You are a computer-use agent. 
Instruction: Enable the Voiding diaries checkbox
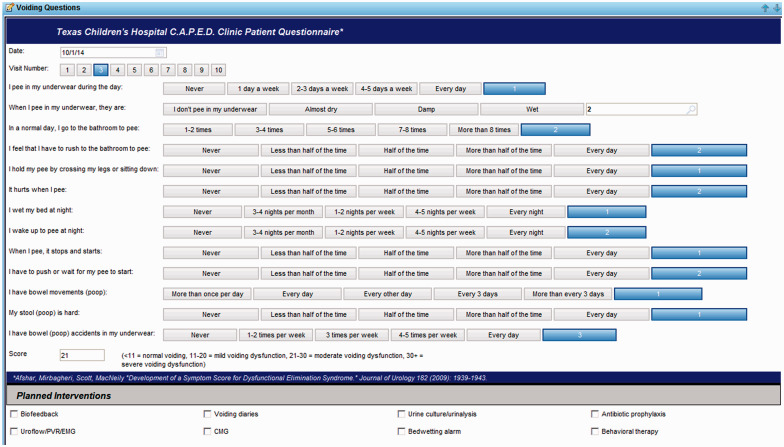pyautogui.click(x=207, y=414)
